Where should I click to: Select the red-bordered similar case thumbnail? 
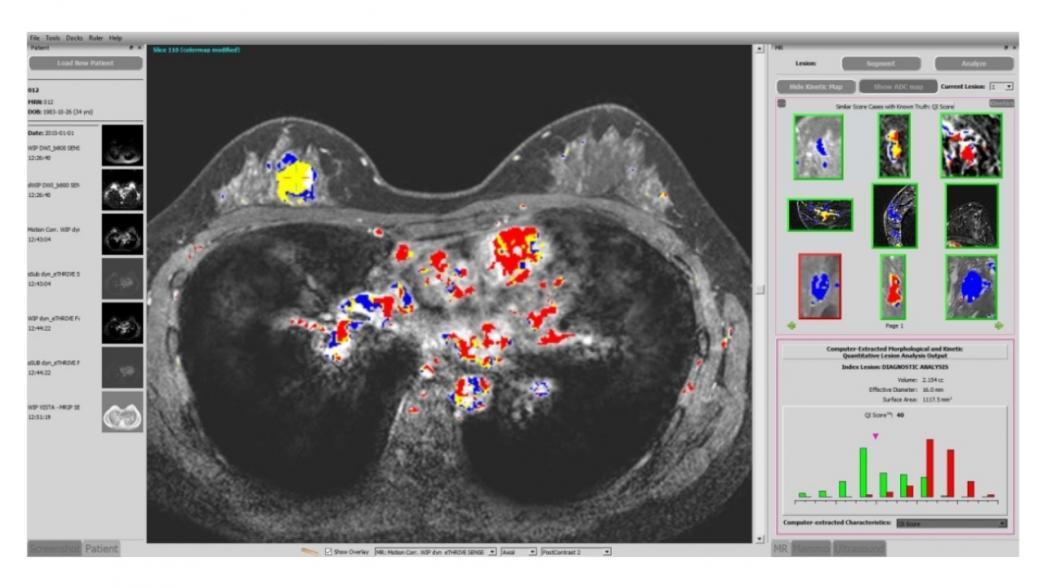[819, 286]
